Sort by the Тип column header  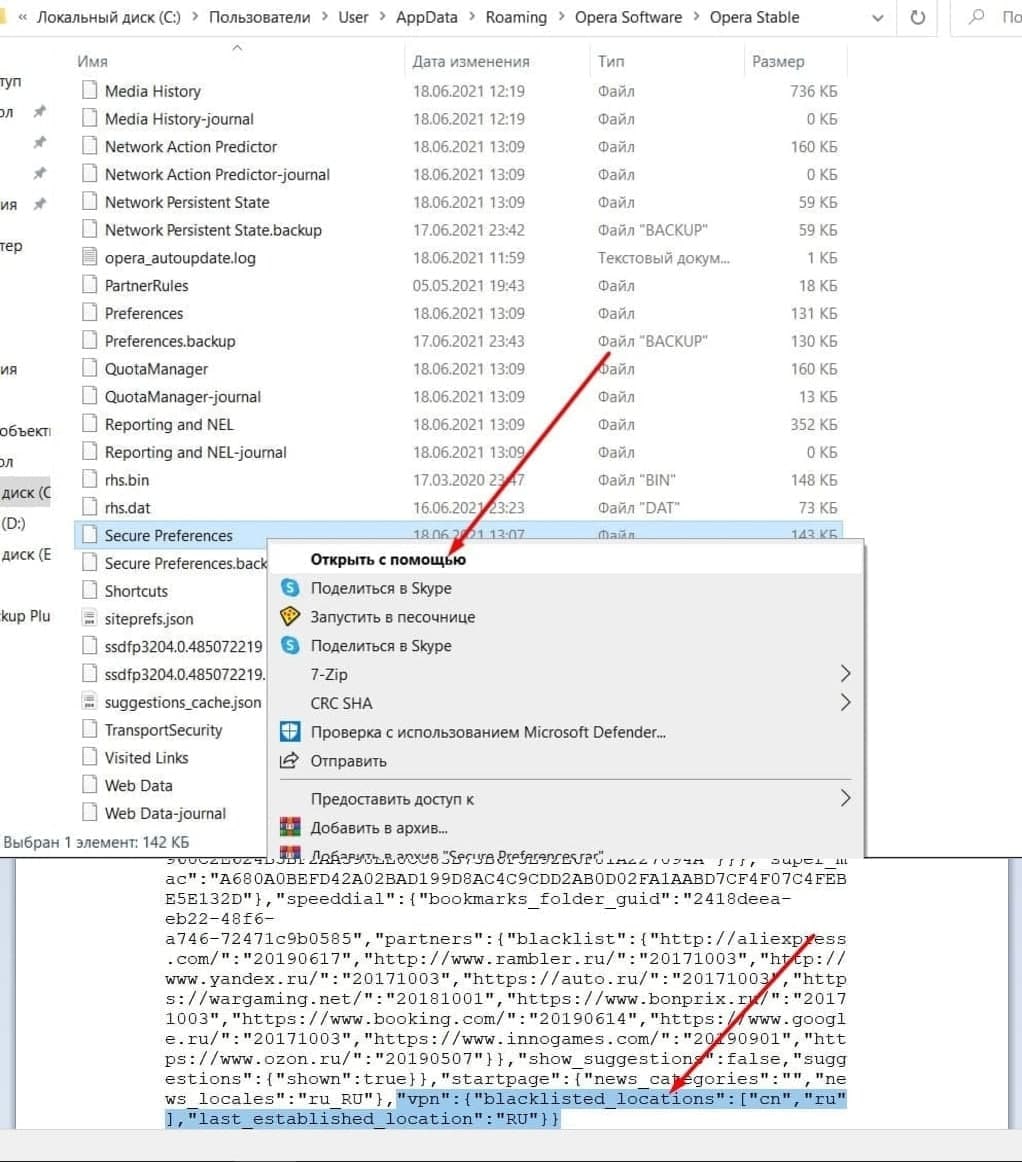[611, 62]
